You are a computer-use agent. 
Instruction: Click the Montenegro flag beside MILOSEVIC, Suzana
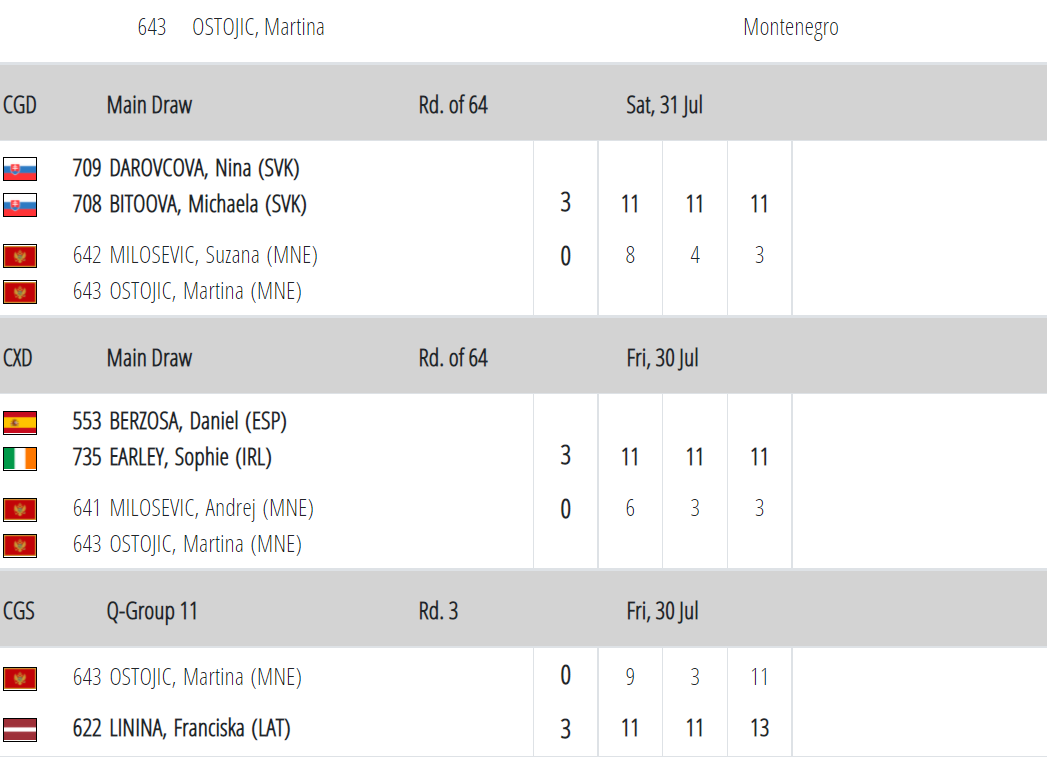click(20, 256)
